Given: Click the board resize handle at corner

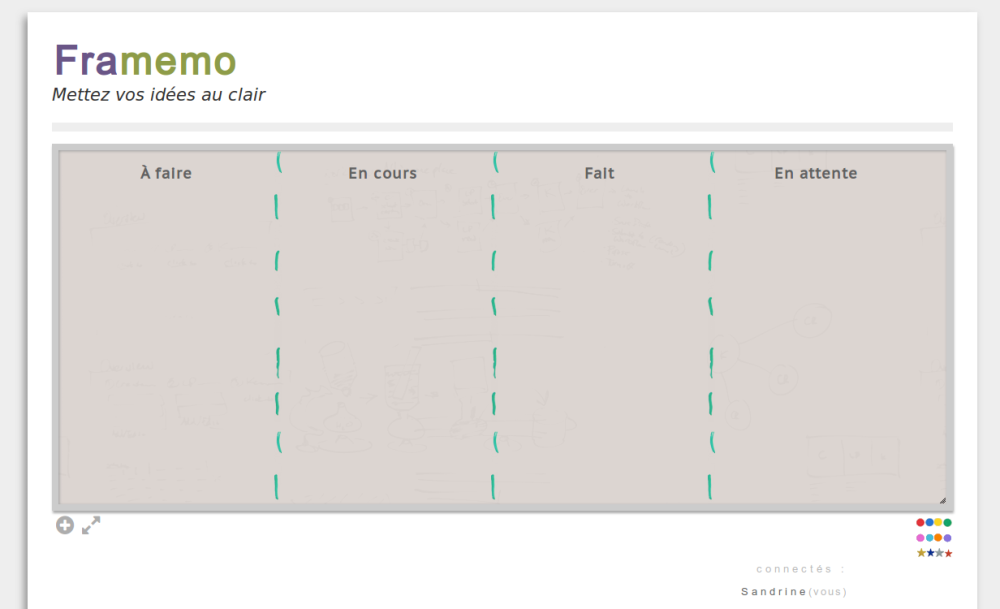Looking at the screenshot, I should point(943,501).
